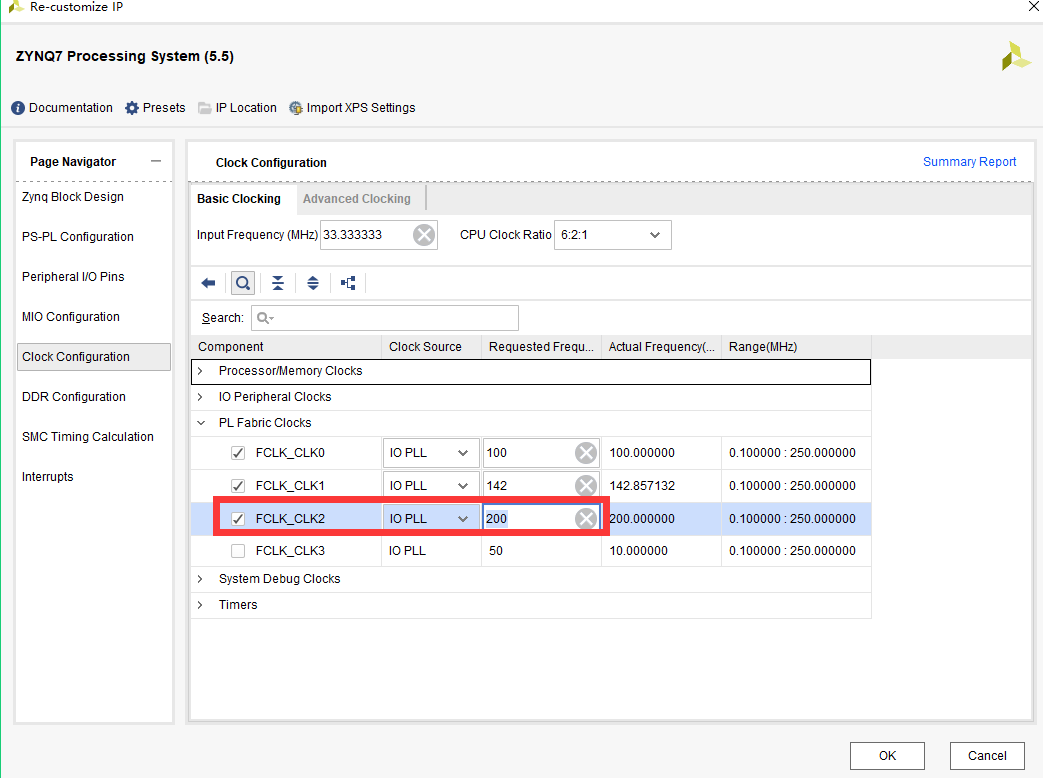
Task: Open Peripheral I/O Pins page
Action: [x=73, y=277]
